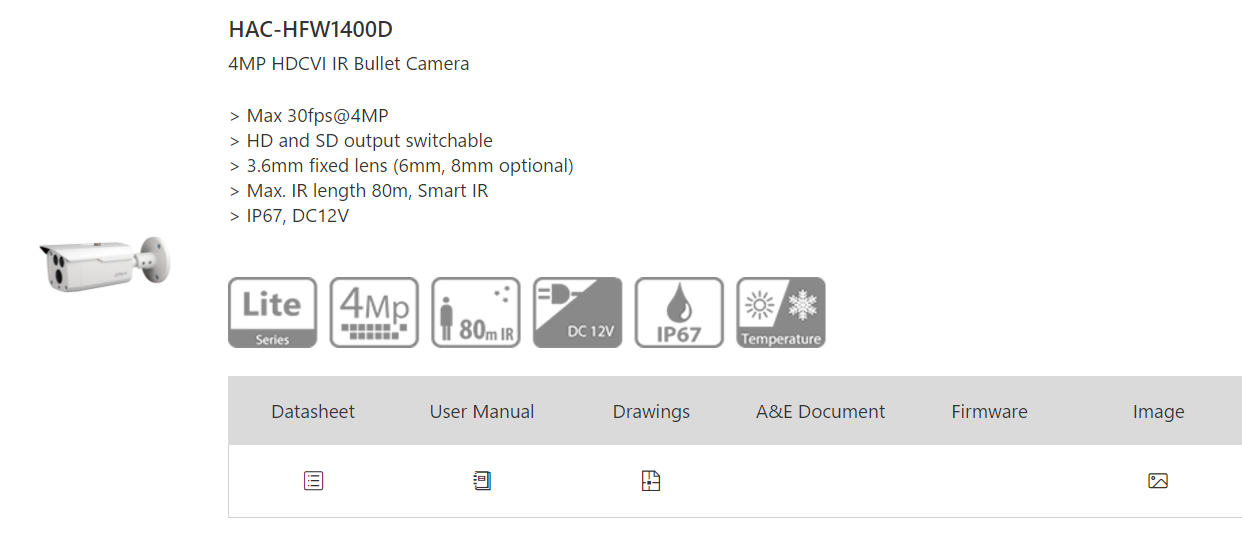Select the User Manual column header
Viewport: 1242px width, 534px height.
[482, 411]
